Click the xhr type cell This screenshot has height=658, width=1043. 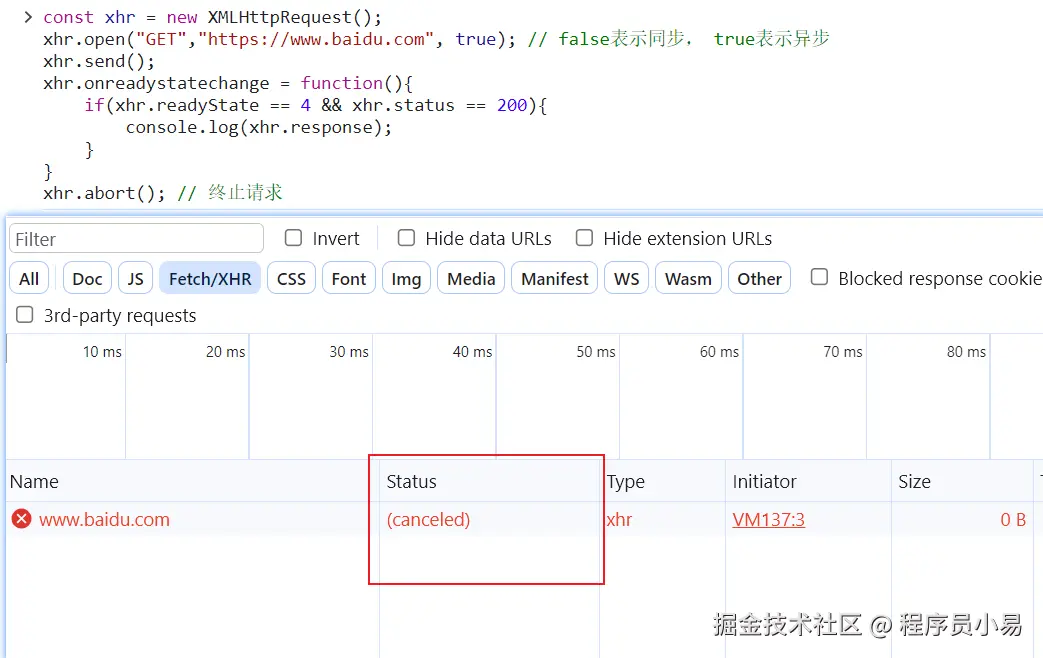(619, 519)
